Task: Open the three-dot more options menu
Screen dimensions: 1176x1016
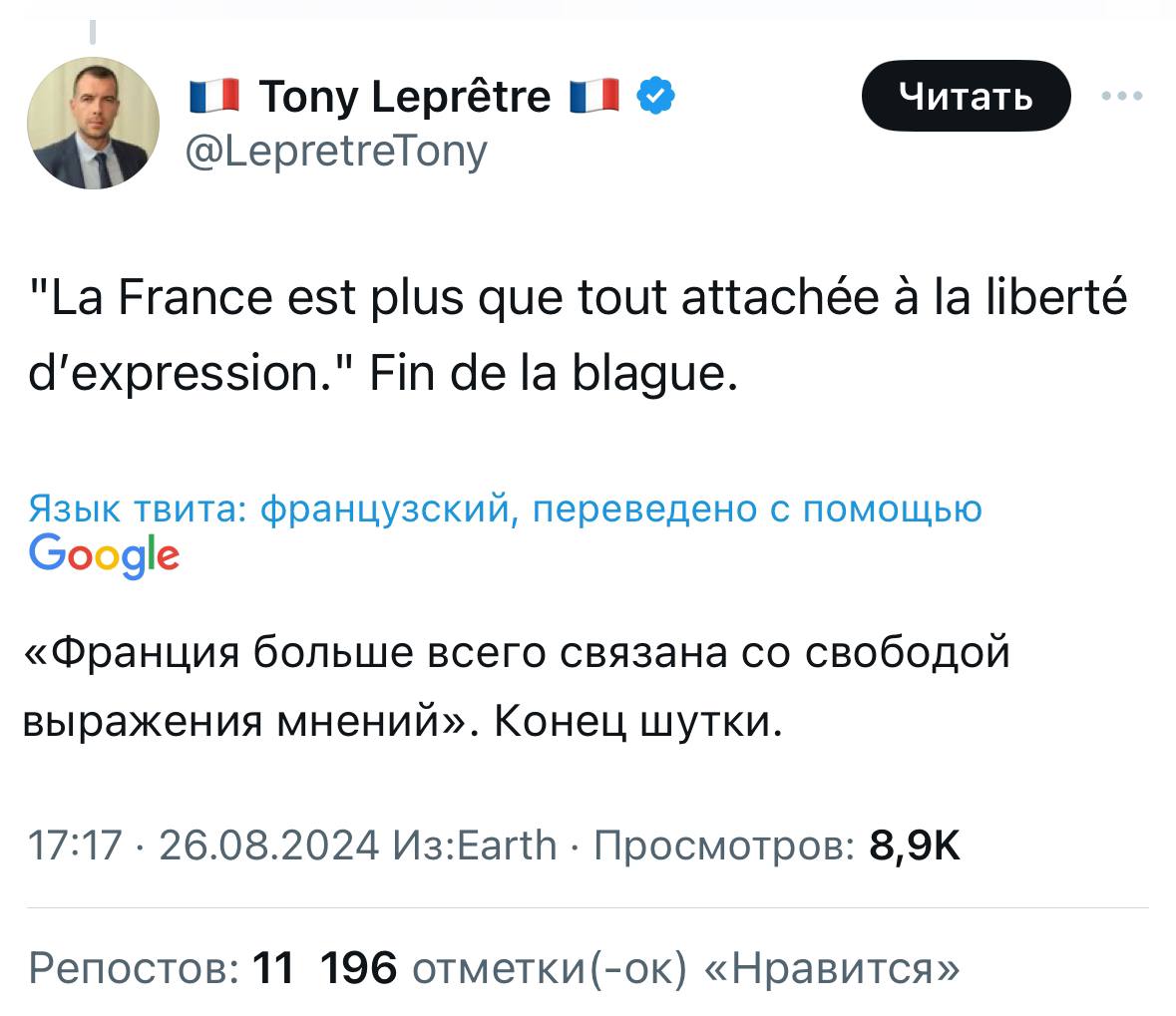Action: (1122, 97)
